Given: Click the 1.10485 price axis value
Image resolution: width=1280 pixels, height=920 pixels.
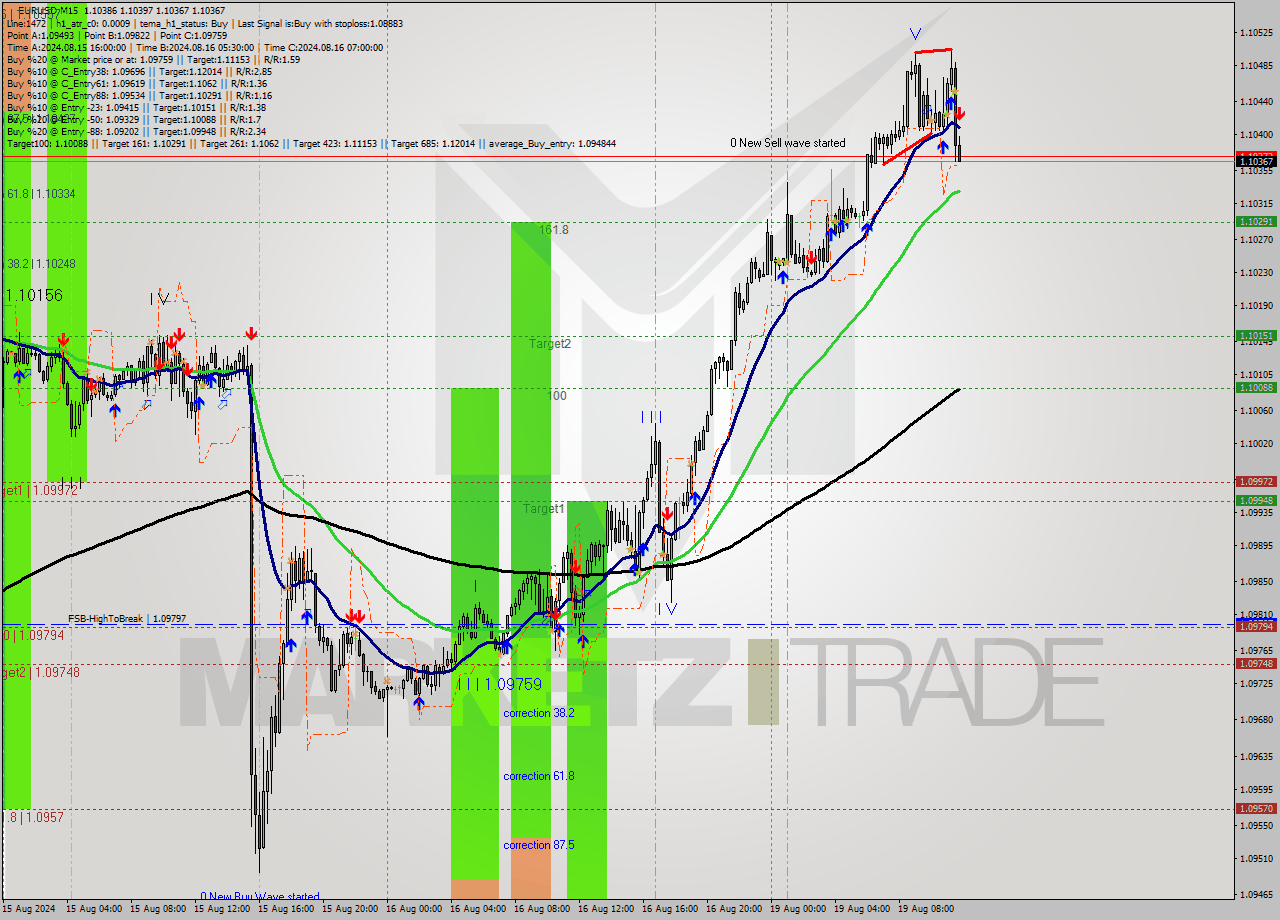Looking at the screenshot, I should coord(1256,65).
